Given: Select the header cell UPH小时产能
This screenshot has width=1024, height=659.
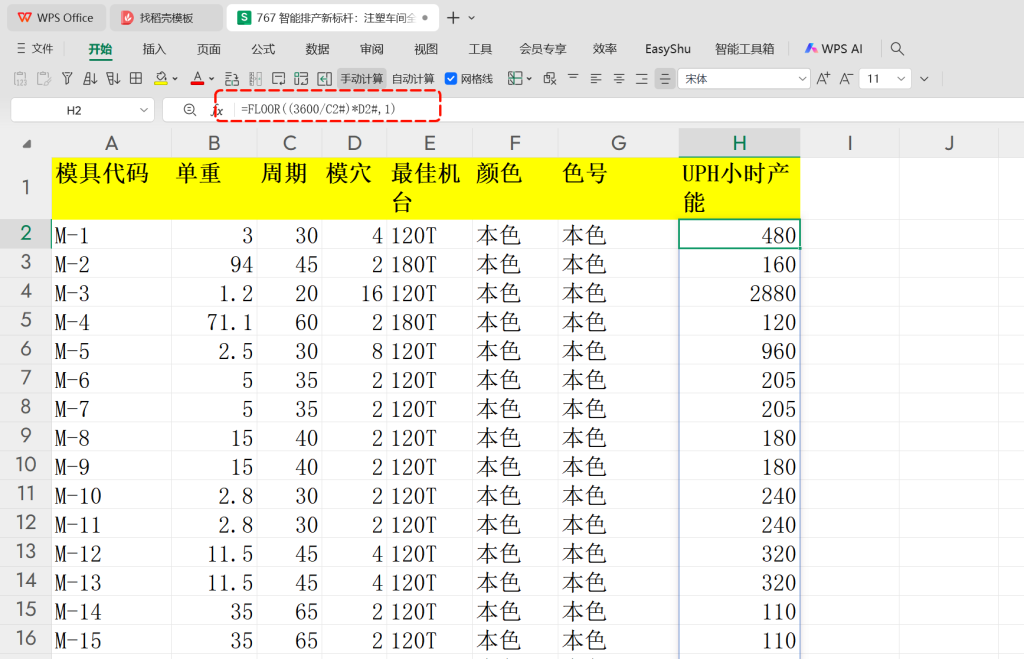Looking at the screenshot, I should (x=739, y=188).
